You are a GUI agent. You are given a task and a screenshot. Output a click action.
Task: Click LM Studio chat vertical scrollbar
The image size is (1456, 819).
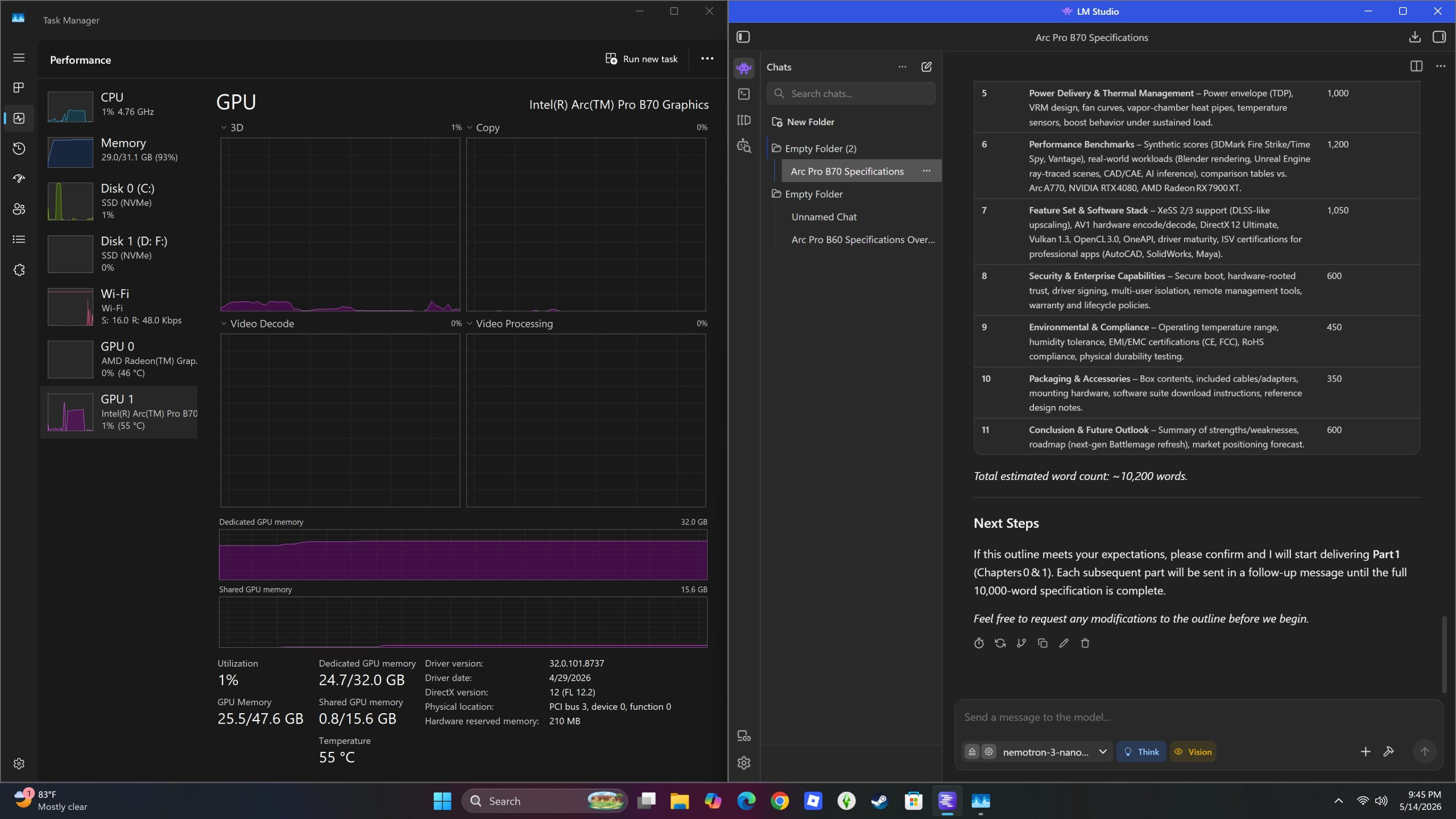click(x=1444, y=655)
